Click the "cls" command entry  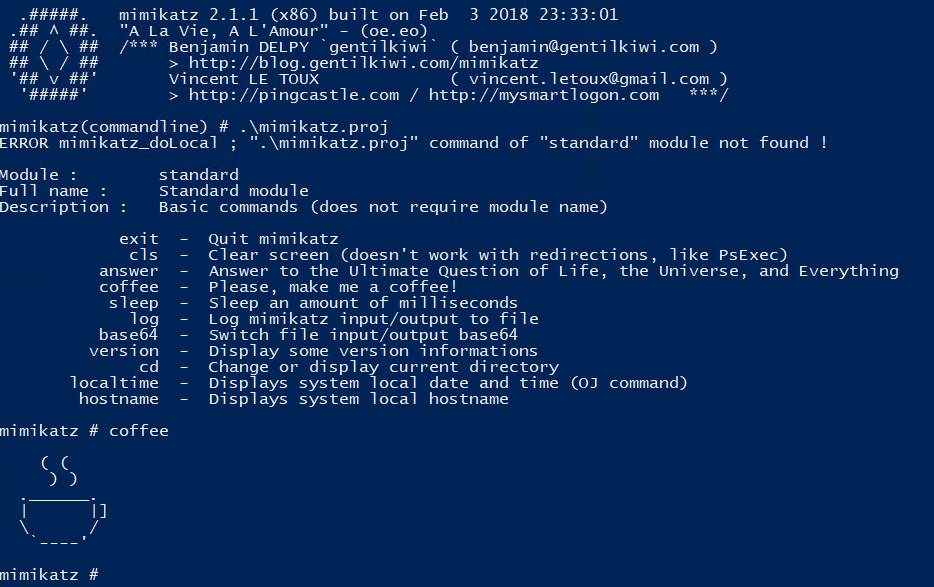click(144, 255)
